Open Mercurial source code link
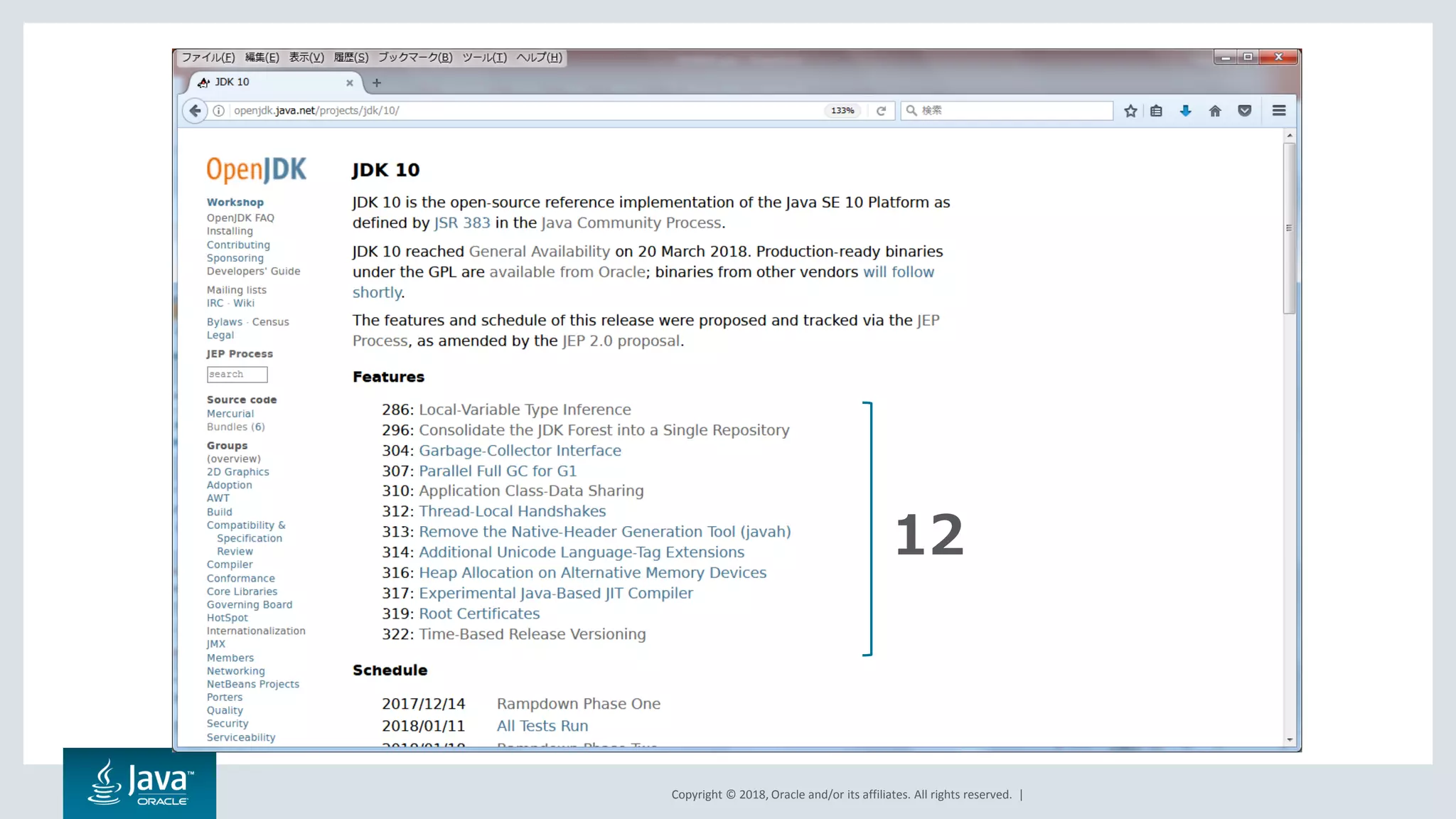Screen dimensions: 1456x819 [230, 414]
